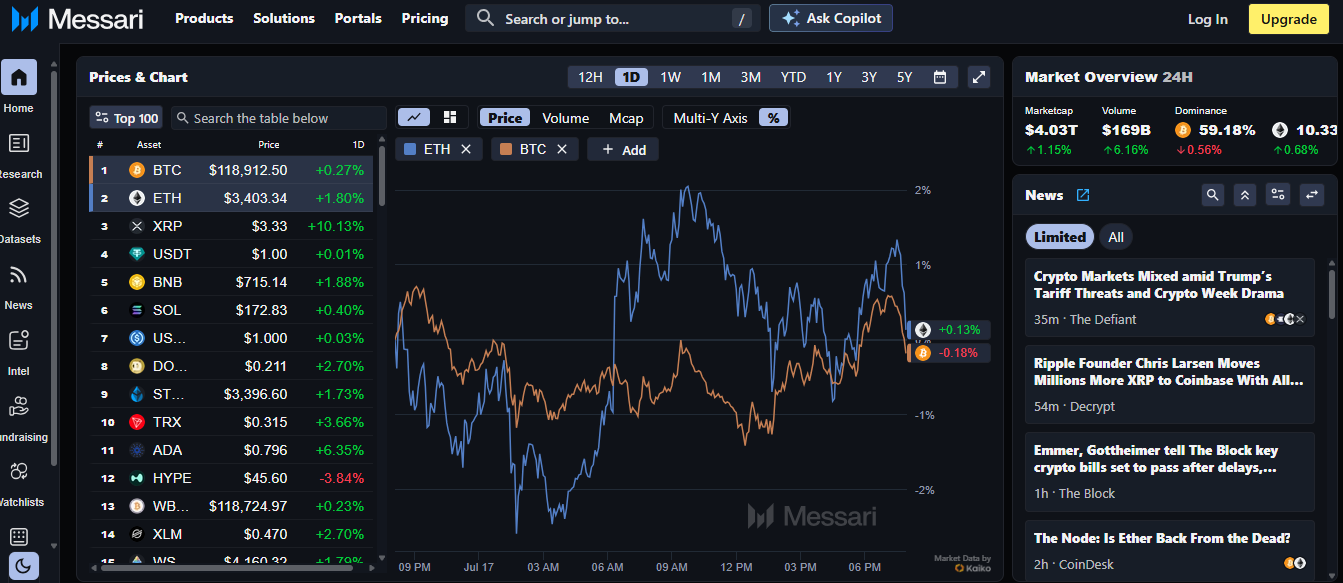Click the Messari logo in the header
This screenshot has height=583, width=1343.
pos(77,19)
